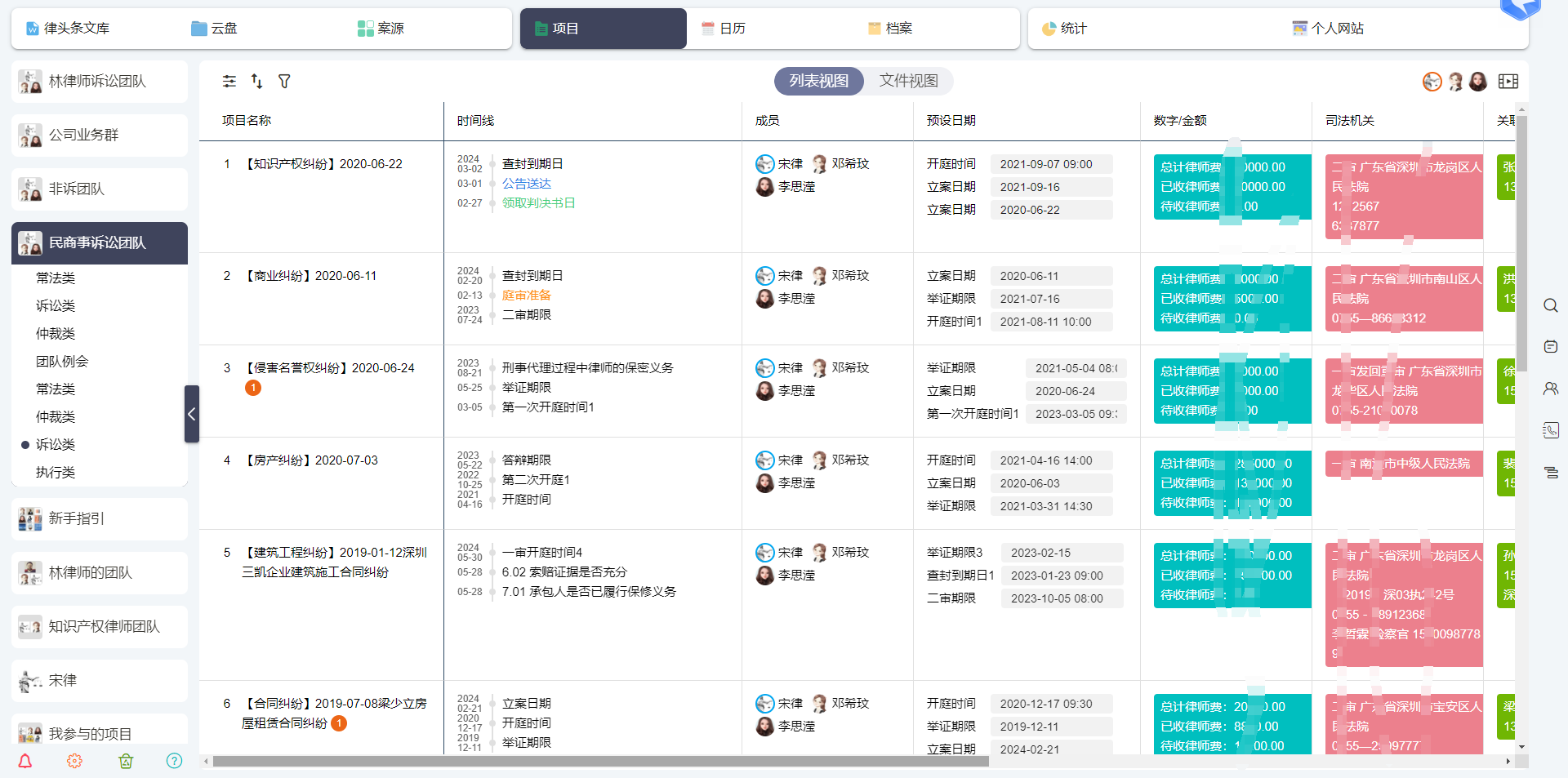
Task: Open the 执行类 sub-item
Action: pos(56,472)
